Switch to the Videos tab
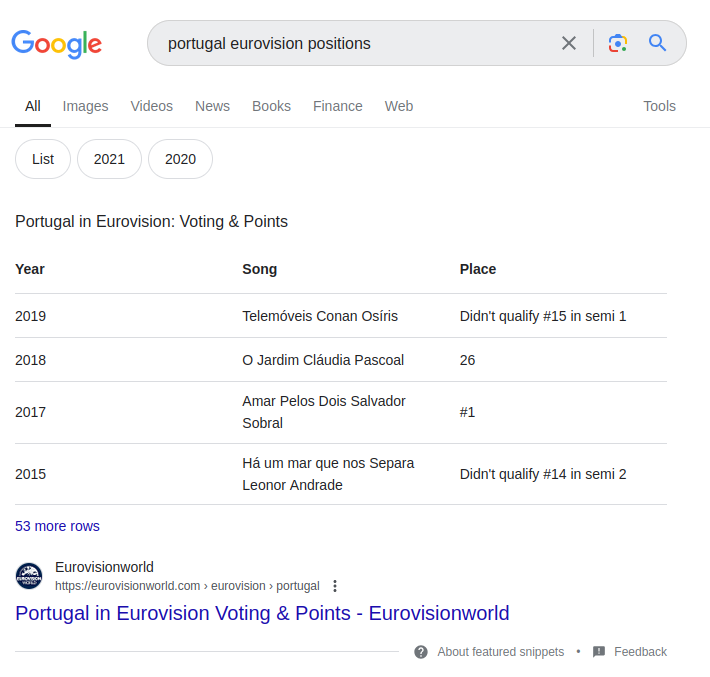 (151, 106)
